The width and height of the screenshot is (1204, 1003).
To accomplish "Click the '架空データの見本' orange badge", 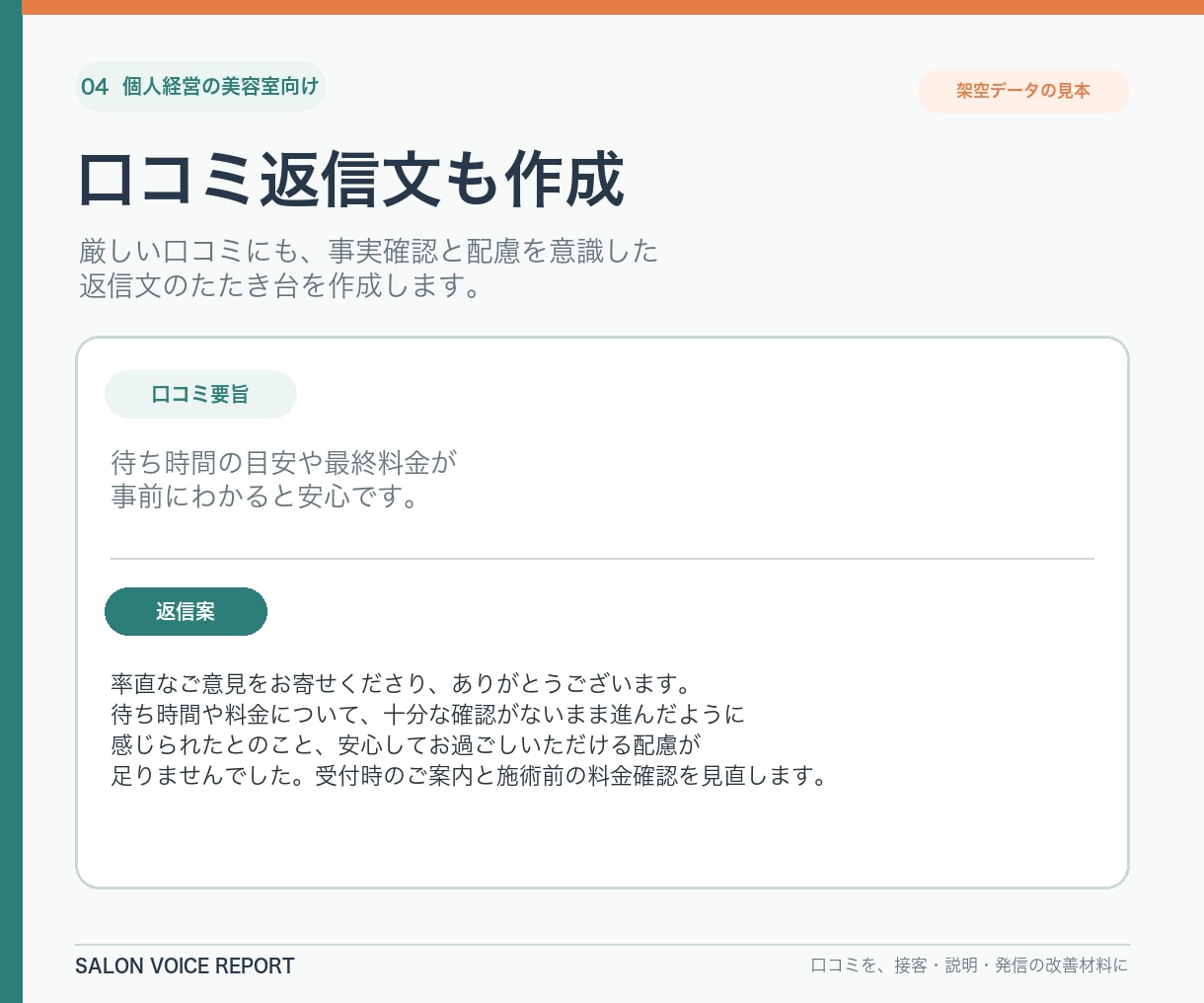I will coord(1023,91).
